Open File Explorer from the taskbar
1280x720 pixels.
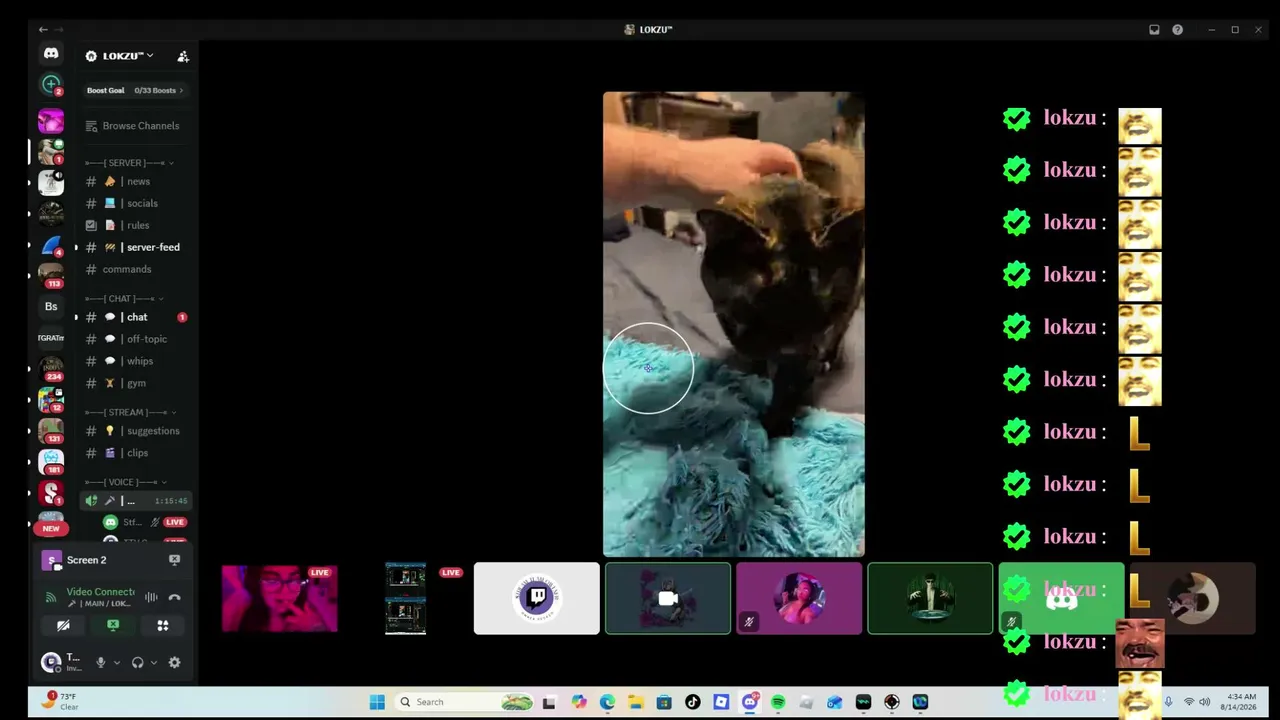pyautogui.click(x=635, y=702)
